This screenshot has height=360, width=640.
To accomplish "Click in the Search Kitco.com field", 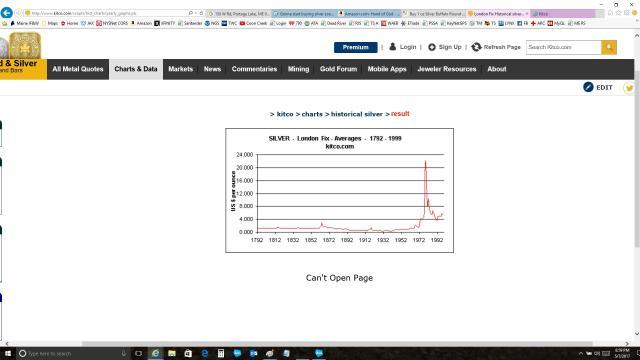I will click(x=563, y=47).
